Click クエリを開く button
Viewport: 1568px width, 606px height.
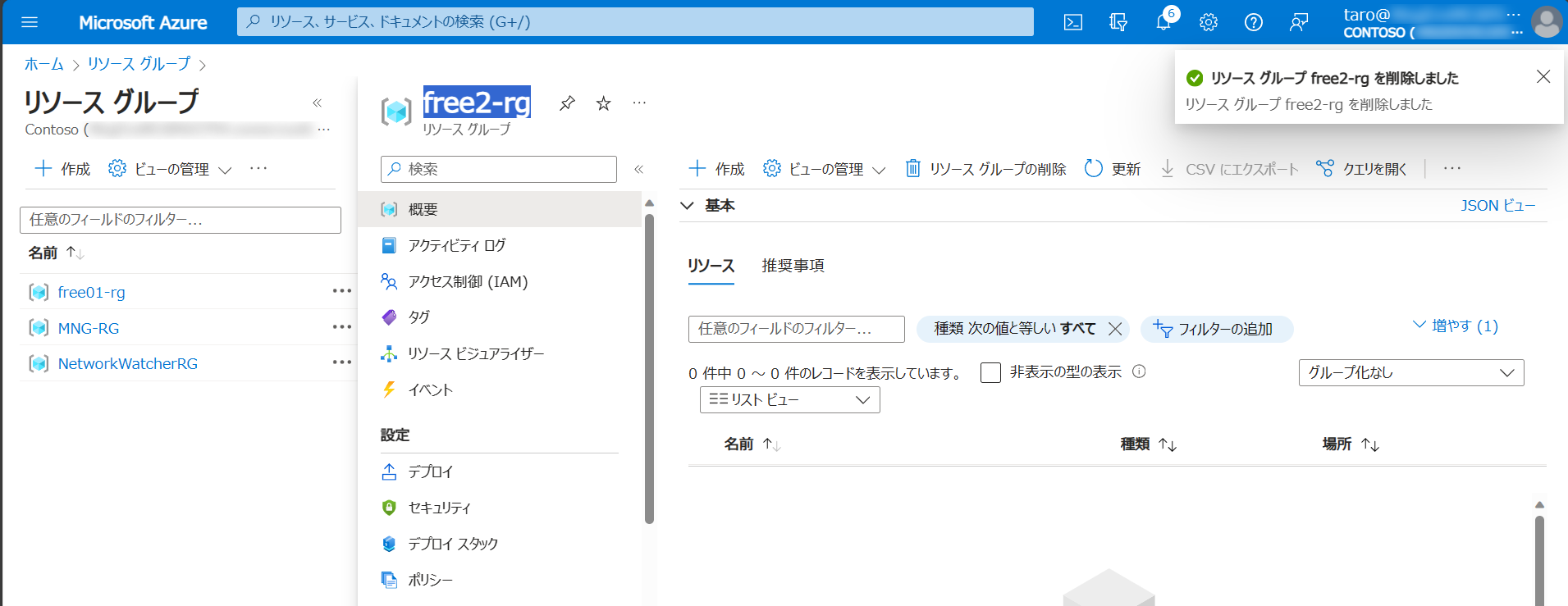coord(1361,169)
